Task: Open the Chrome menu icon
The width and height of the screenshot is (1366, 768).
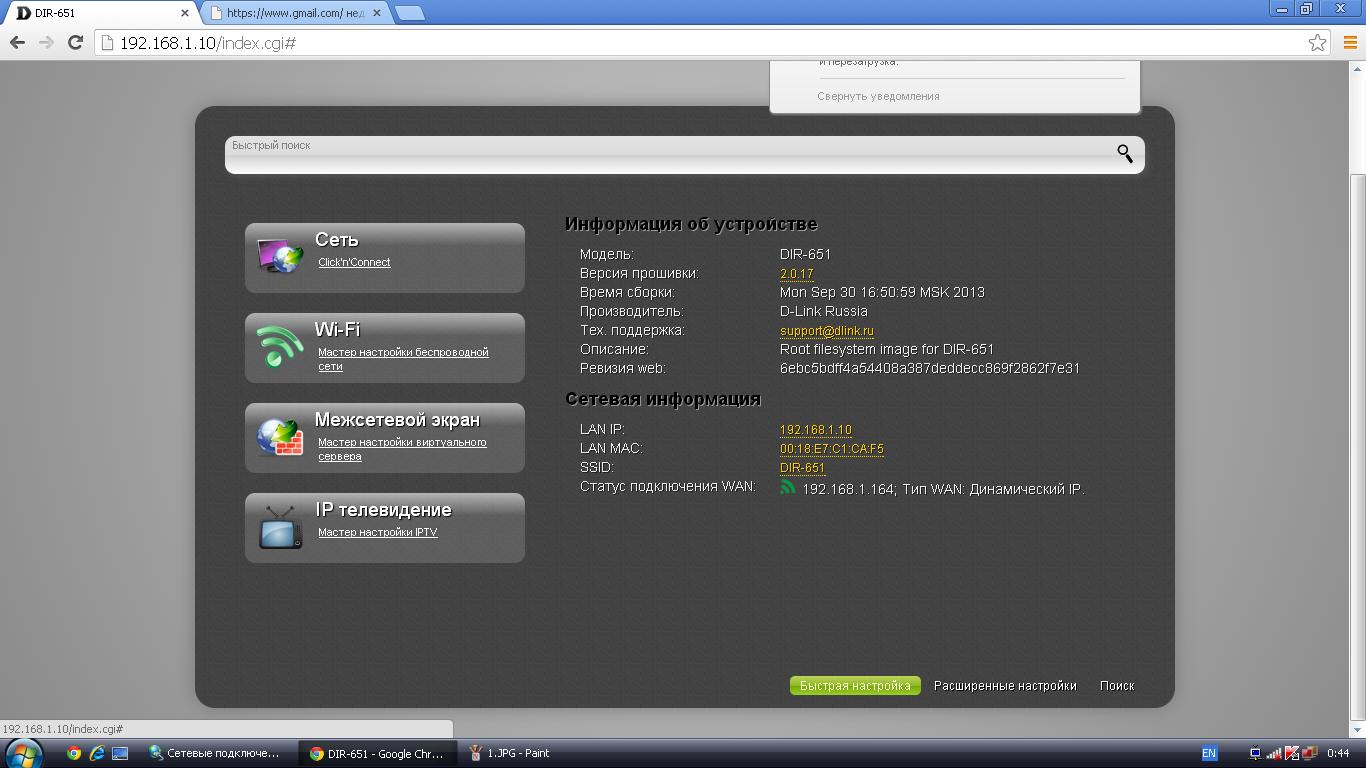Action: point(1349,42)
